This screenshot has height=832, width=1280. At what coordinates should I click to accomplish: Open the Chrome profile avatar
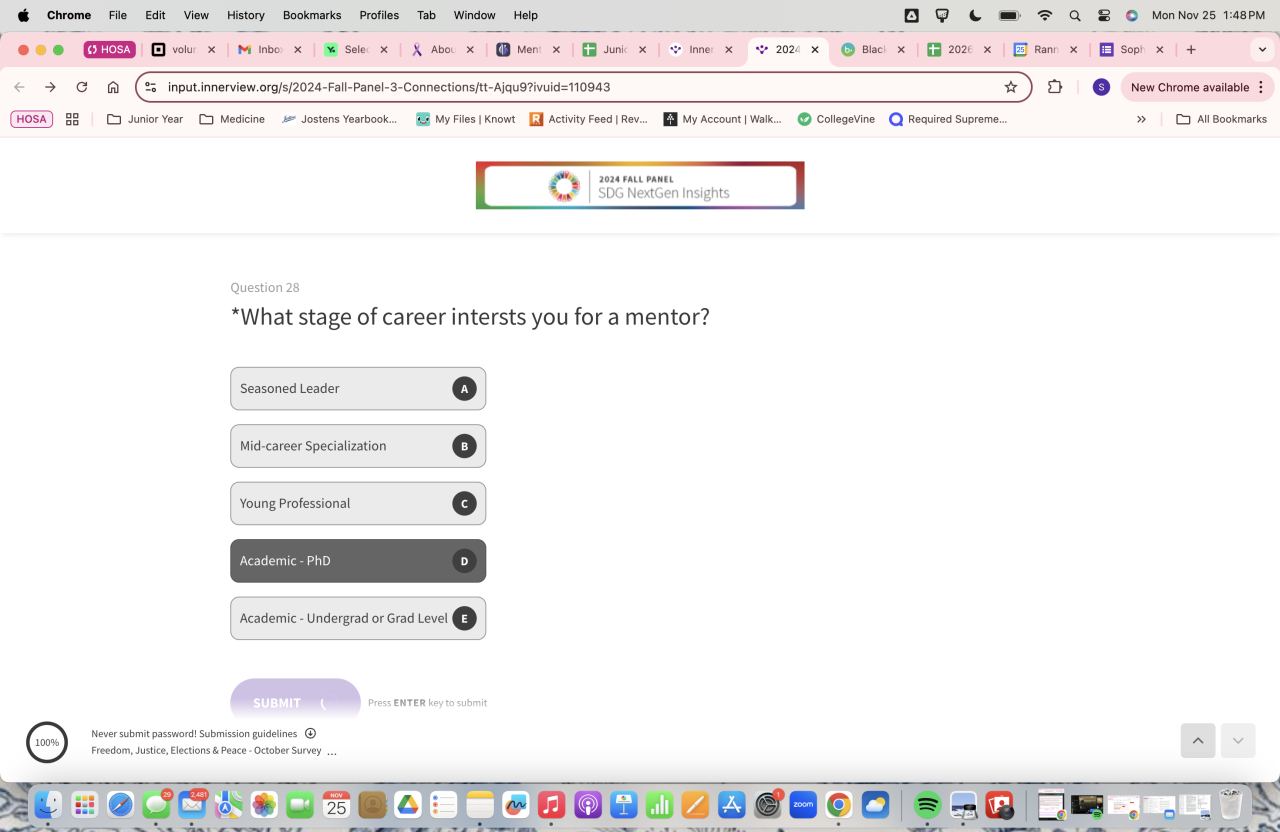pyautogui.click(x=1101, y=87)
